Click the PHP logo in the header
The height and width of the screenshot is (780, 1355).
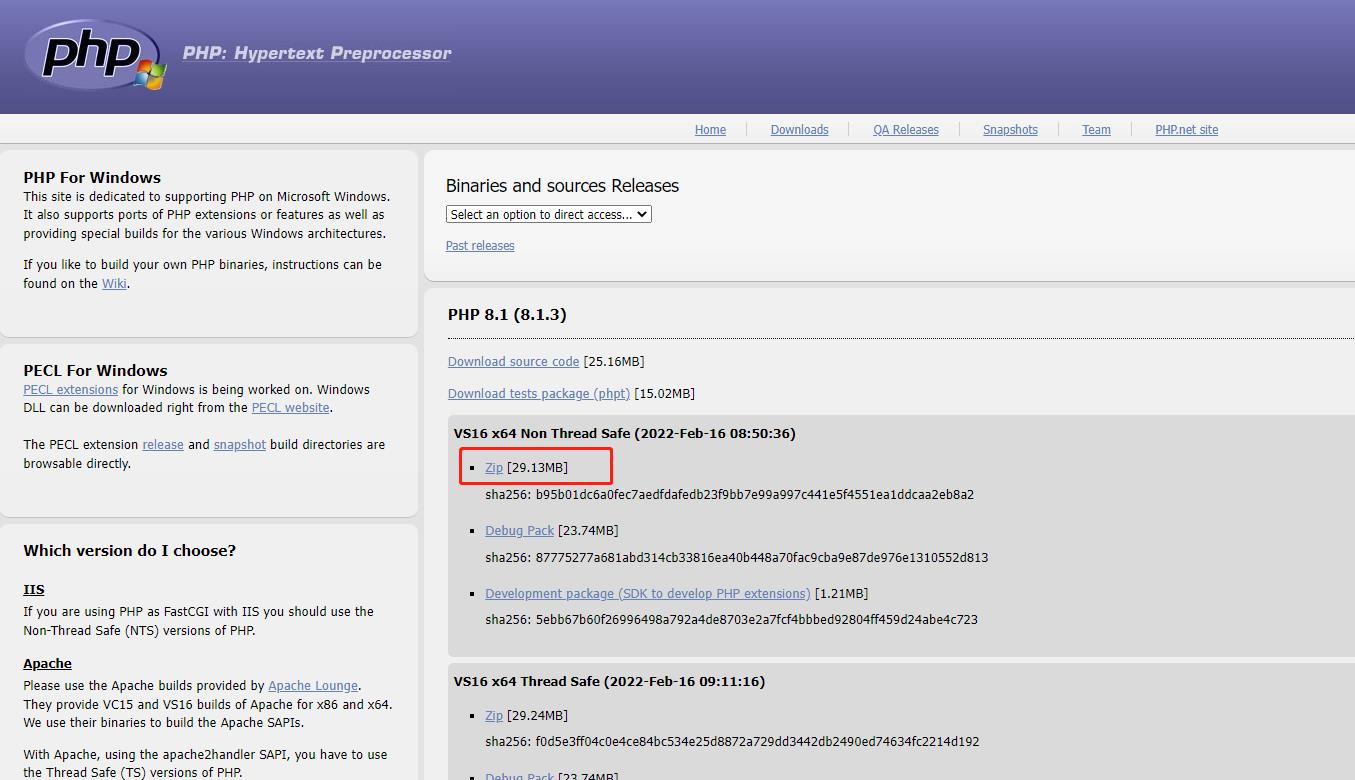95,55
